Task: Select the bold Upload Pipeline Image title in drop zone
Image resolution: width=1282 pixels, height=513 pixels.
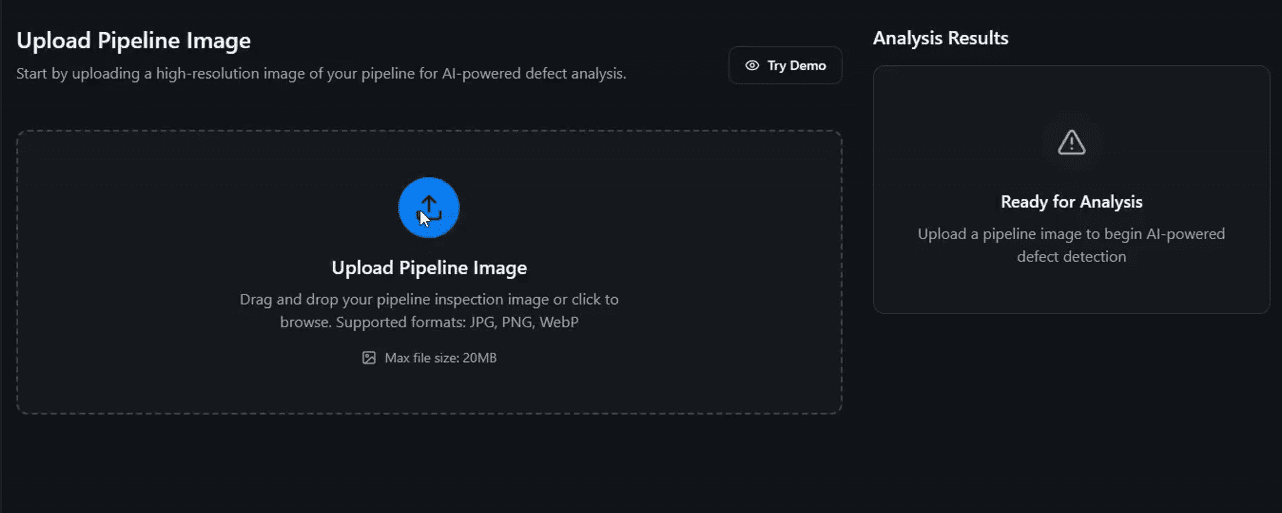Action: pyautogui.click(x=428, y=268)
